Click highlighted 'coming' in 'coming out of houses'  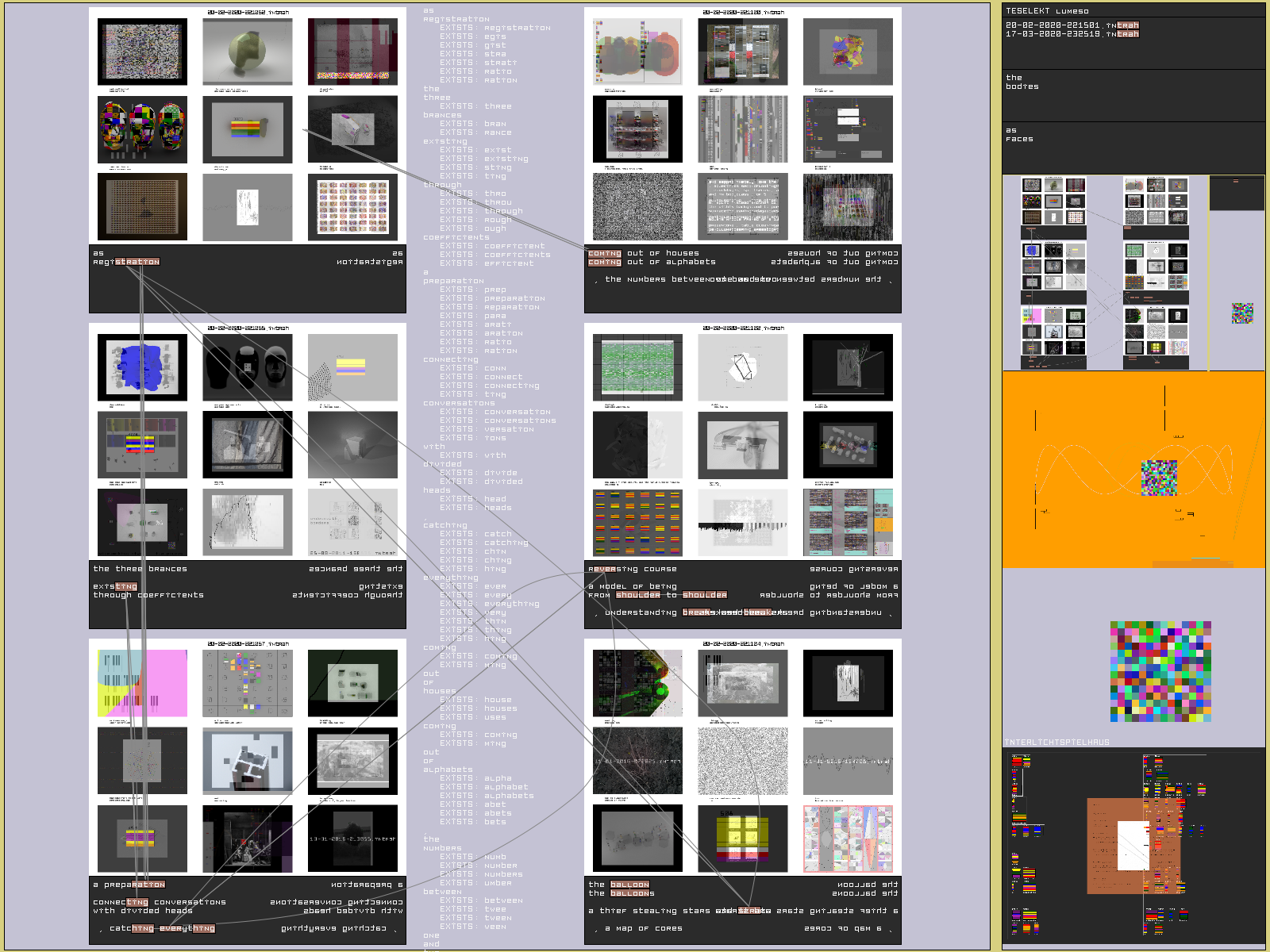pyautogui.click(x=604, y=254)
